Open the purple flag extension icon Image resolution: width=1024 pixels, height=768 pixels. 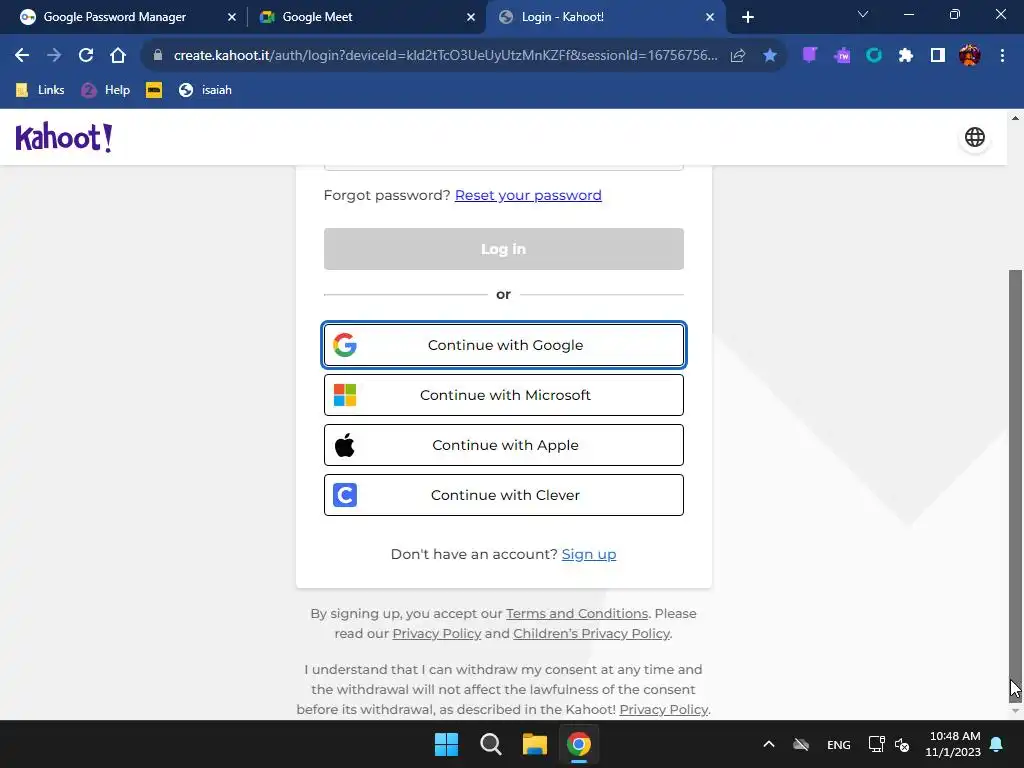810,56
